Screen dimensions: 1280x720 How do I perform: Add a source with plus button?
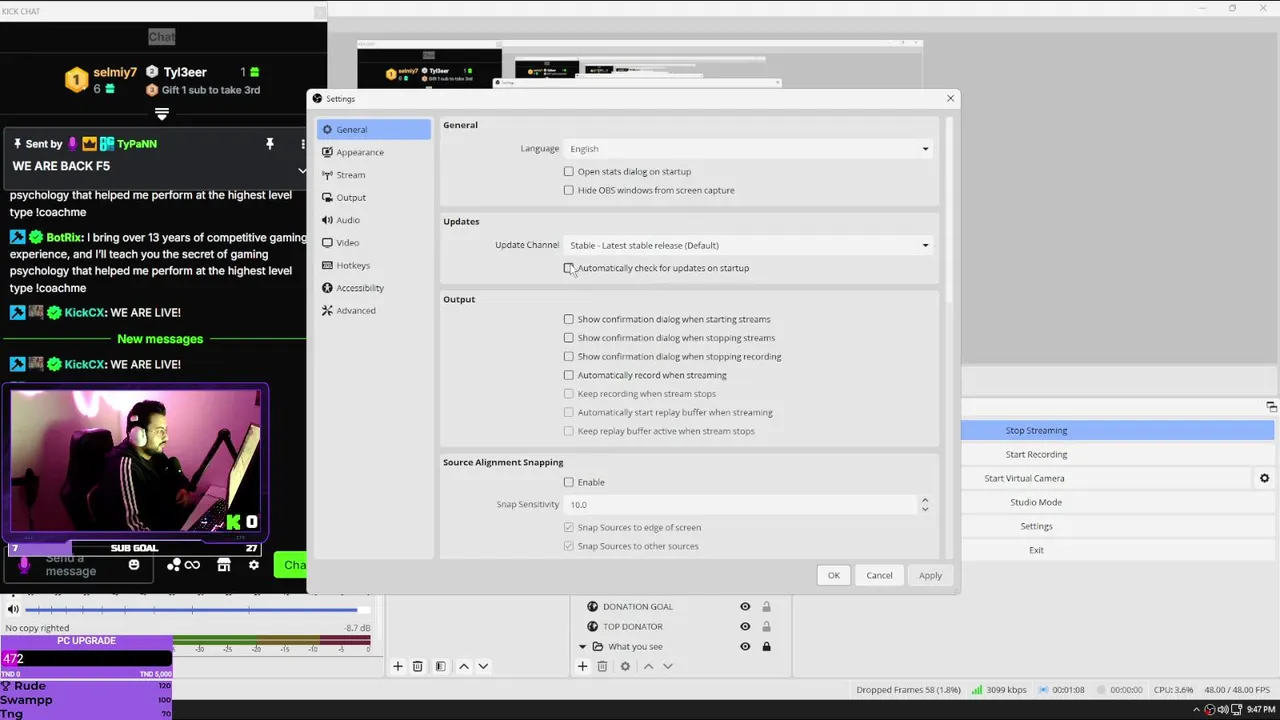pyautogui.click(x=583, y=666)
